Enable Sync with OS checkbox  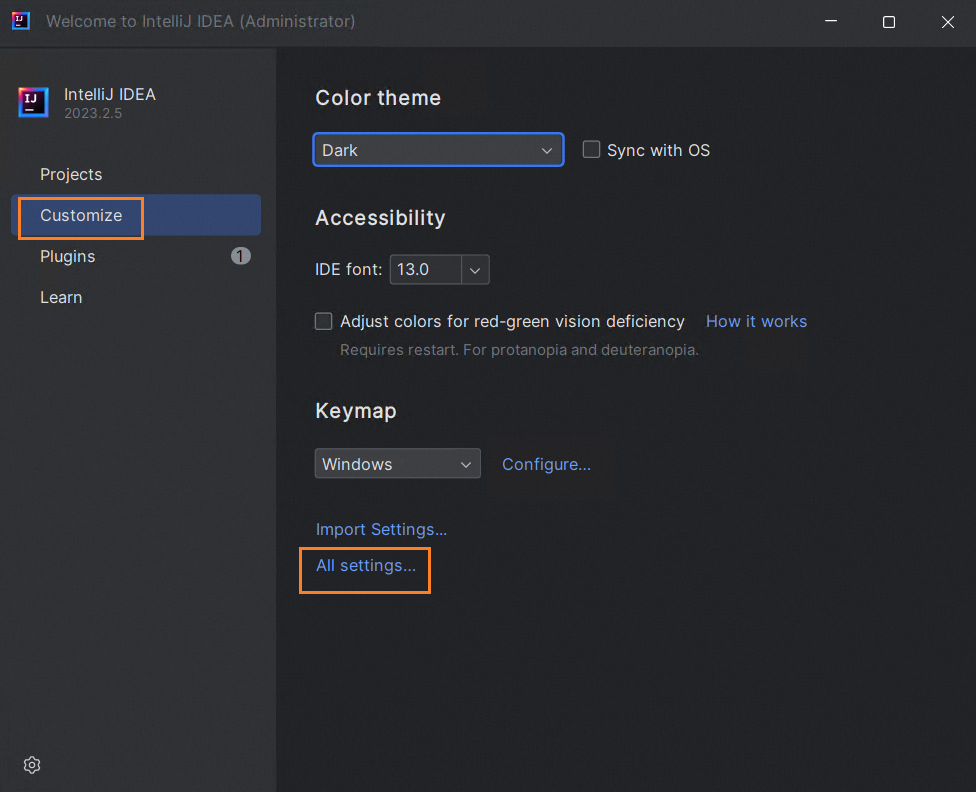tap(591, 149)
